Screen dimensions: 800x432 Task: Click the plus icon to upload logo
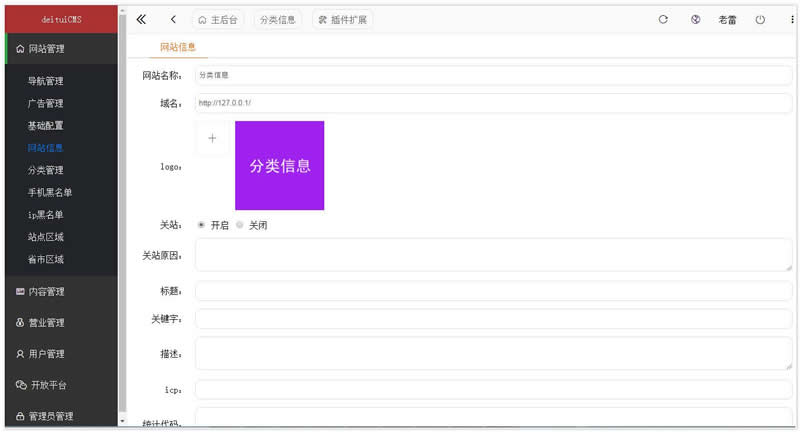pos(212,139)
